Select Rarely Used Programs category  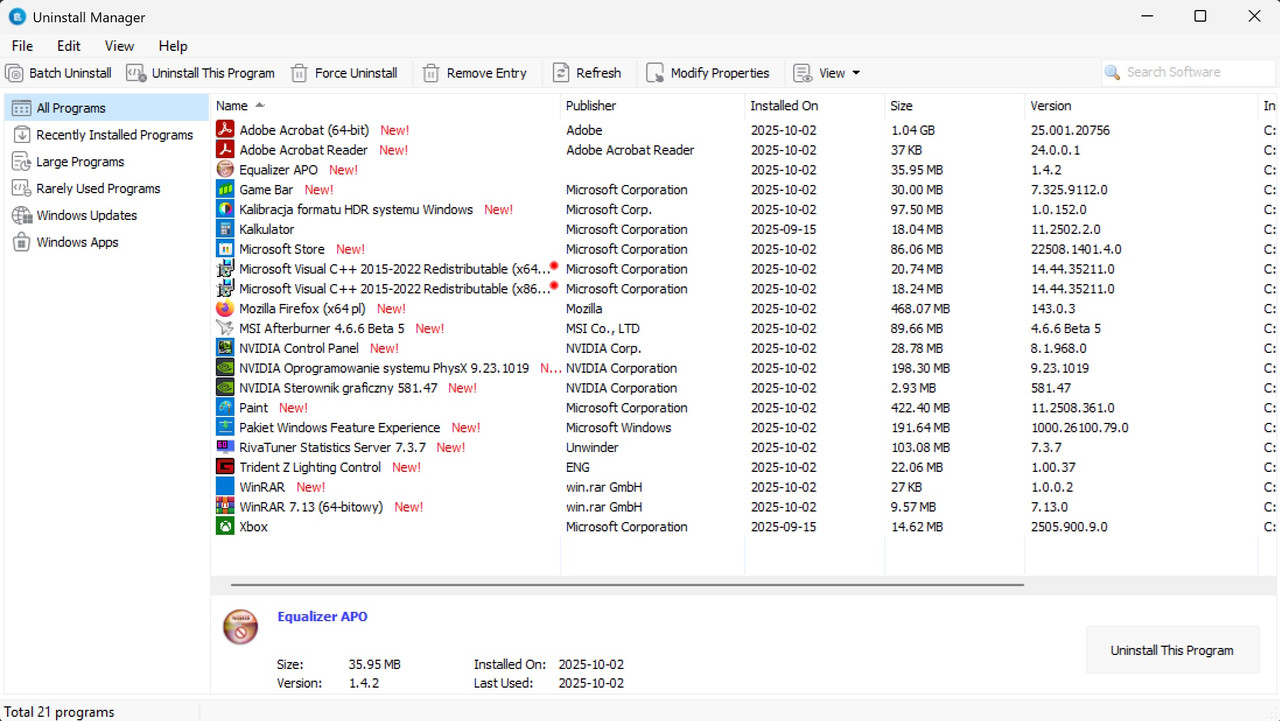point(107,188)
